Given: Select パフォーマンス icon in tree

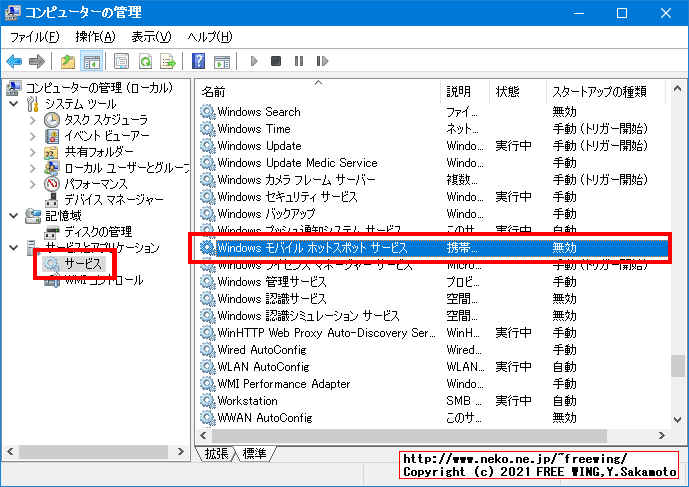Looking at the screenshot, I should coord(52,184).
